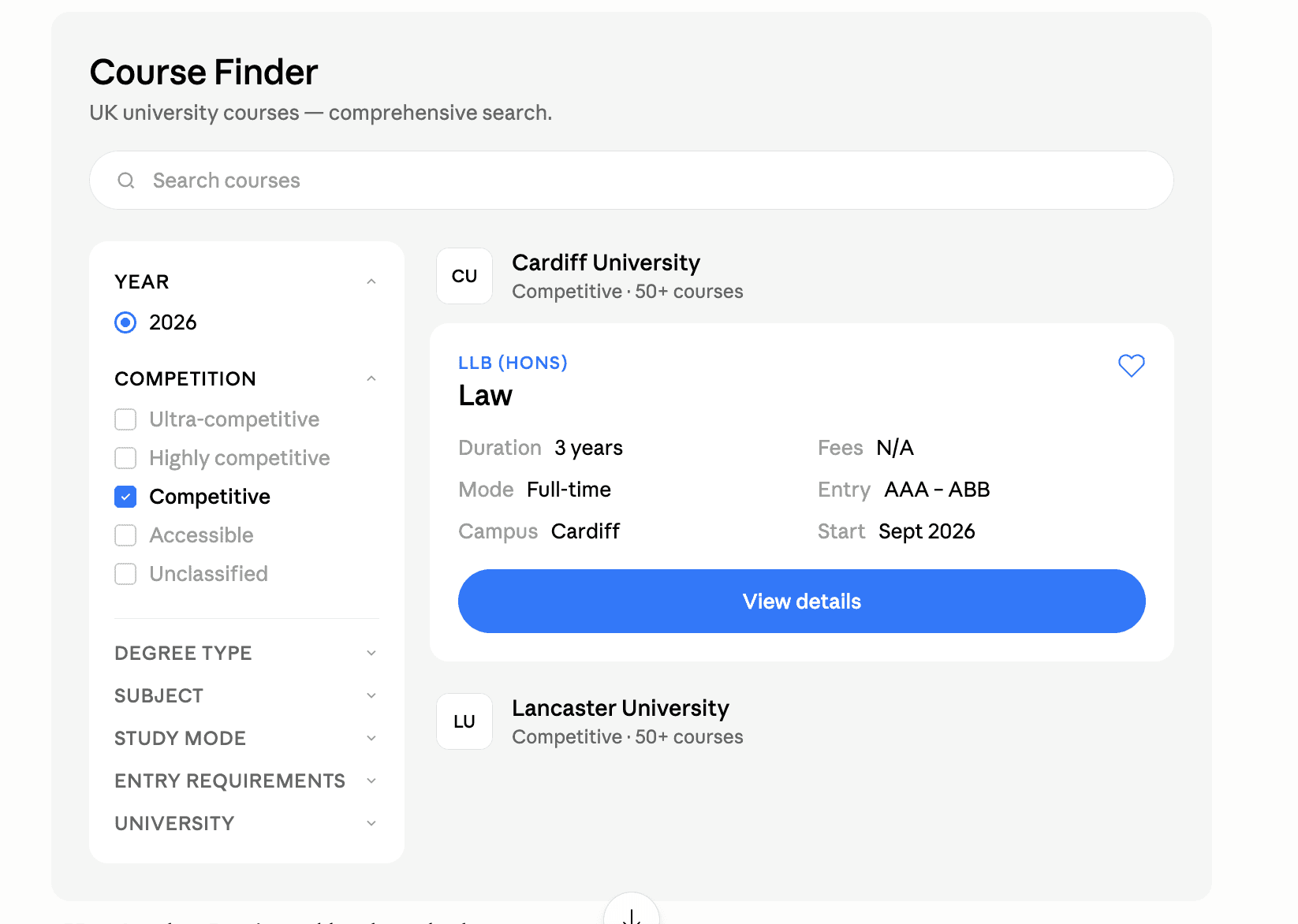Expand the University filter

[371, 824]
